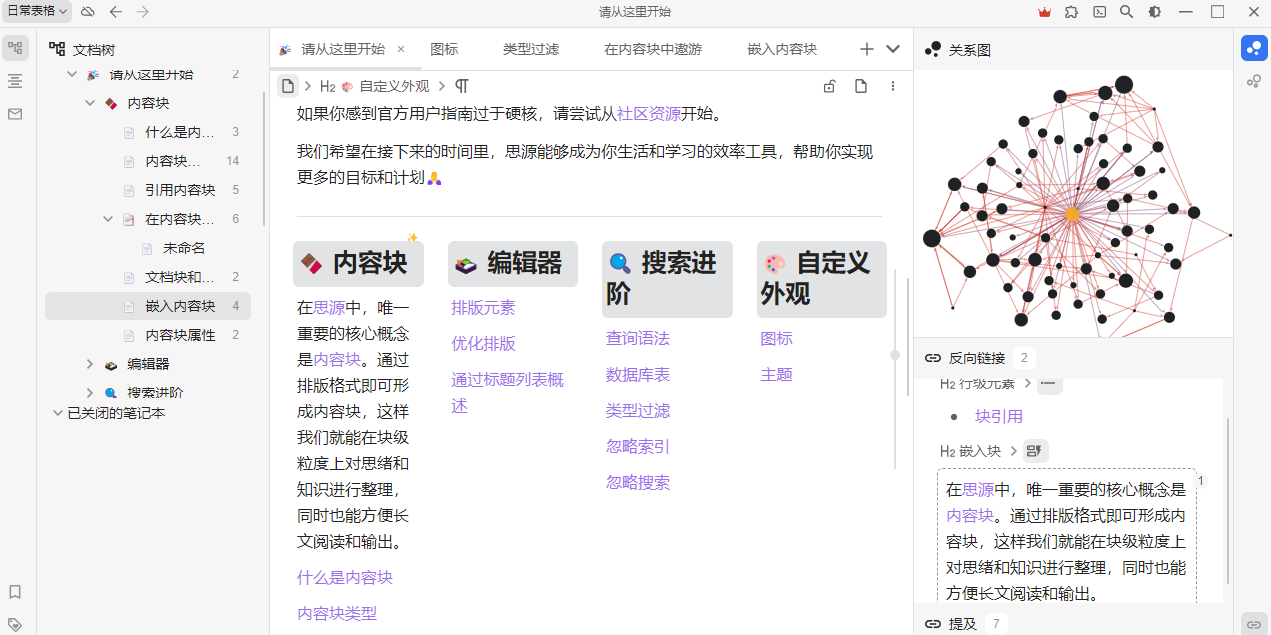
Task: Click embed block icon after 嵌入块
Action: point(1036,451)
